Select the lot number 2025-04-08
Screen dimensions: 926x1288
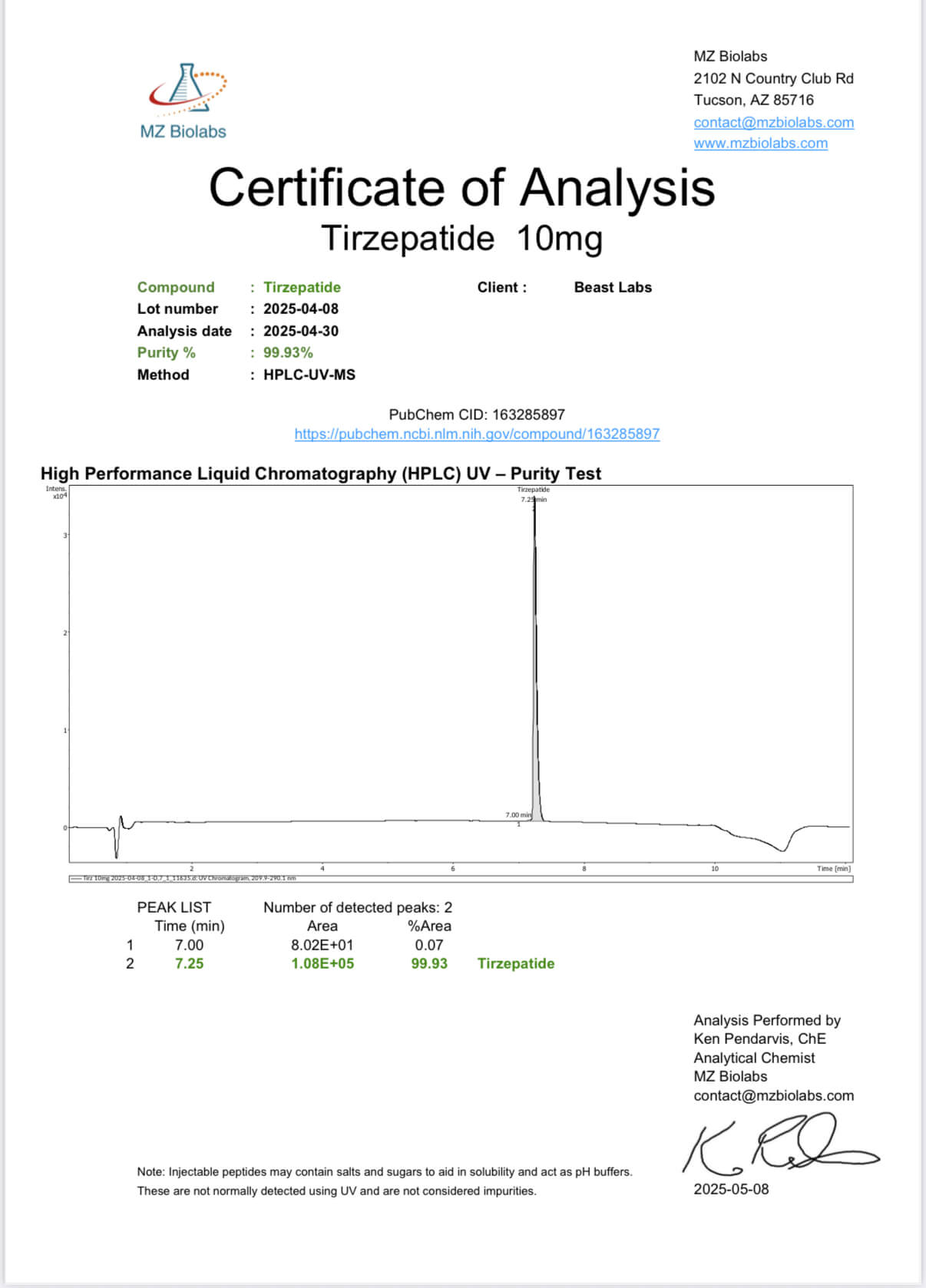click(300, 309)
